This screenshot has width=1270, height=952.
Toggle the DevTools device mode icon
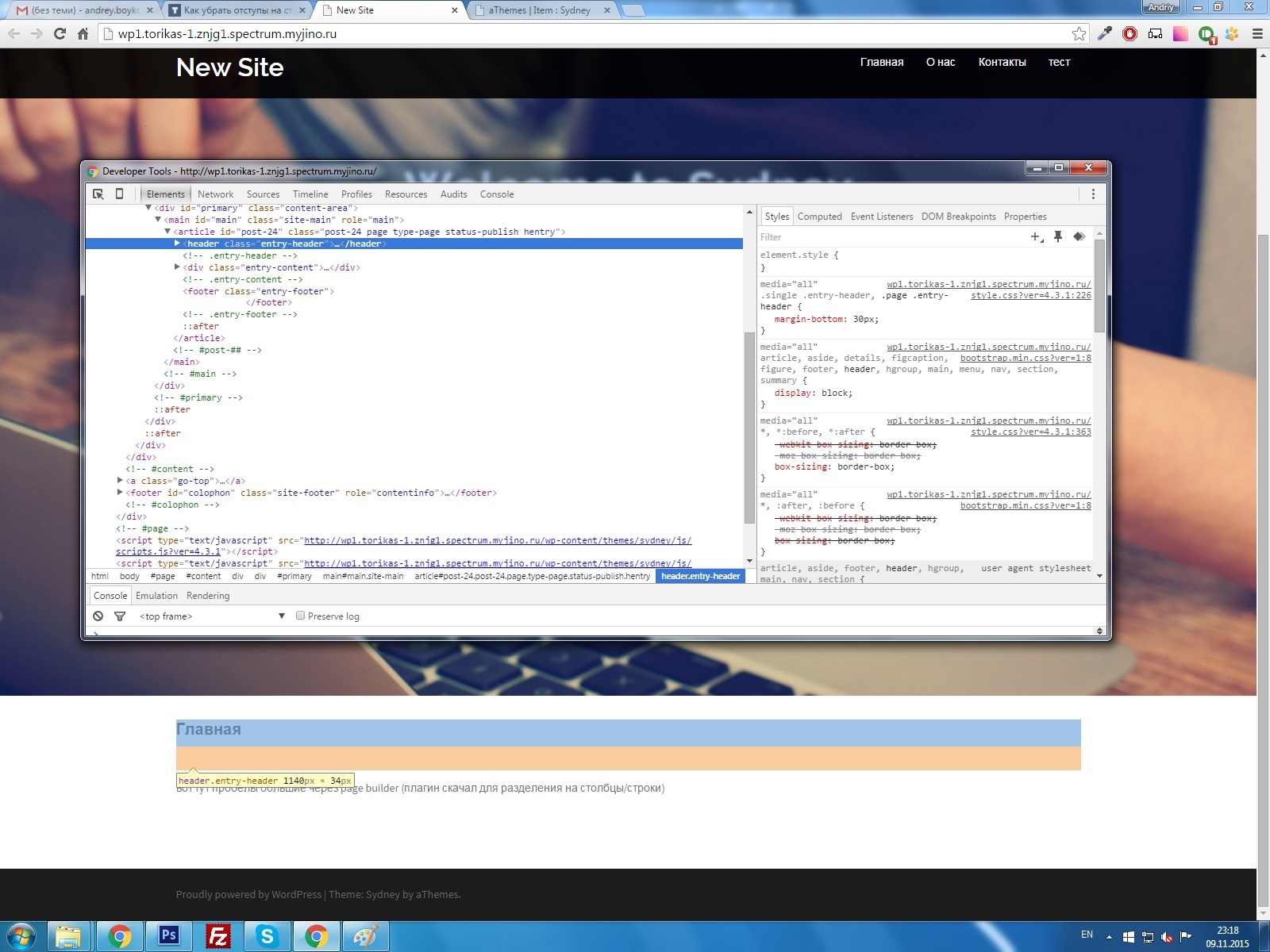119,194
